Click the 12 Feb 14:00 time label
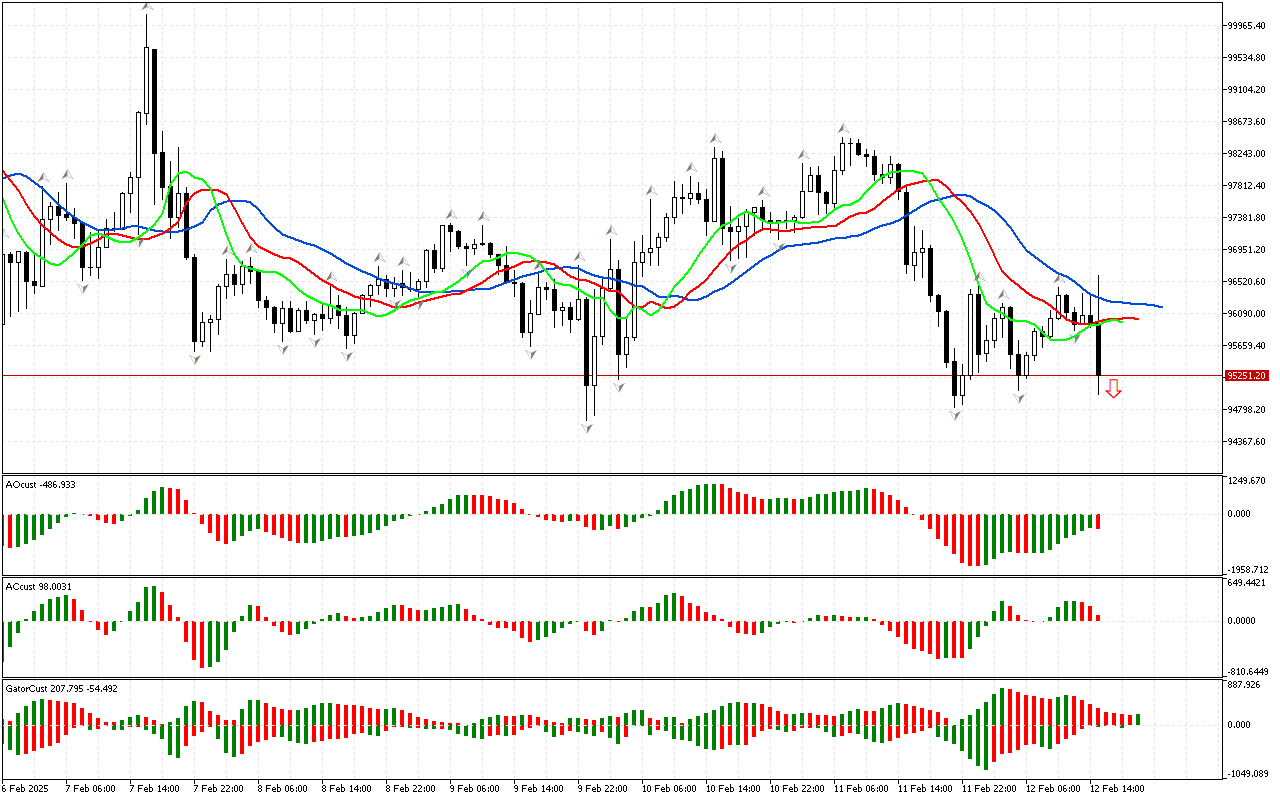 point(1116,788)
